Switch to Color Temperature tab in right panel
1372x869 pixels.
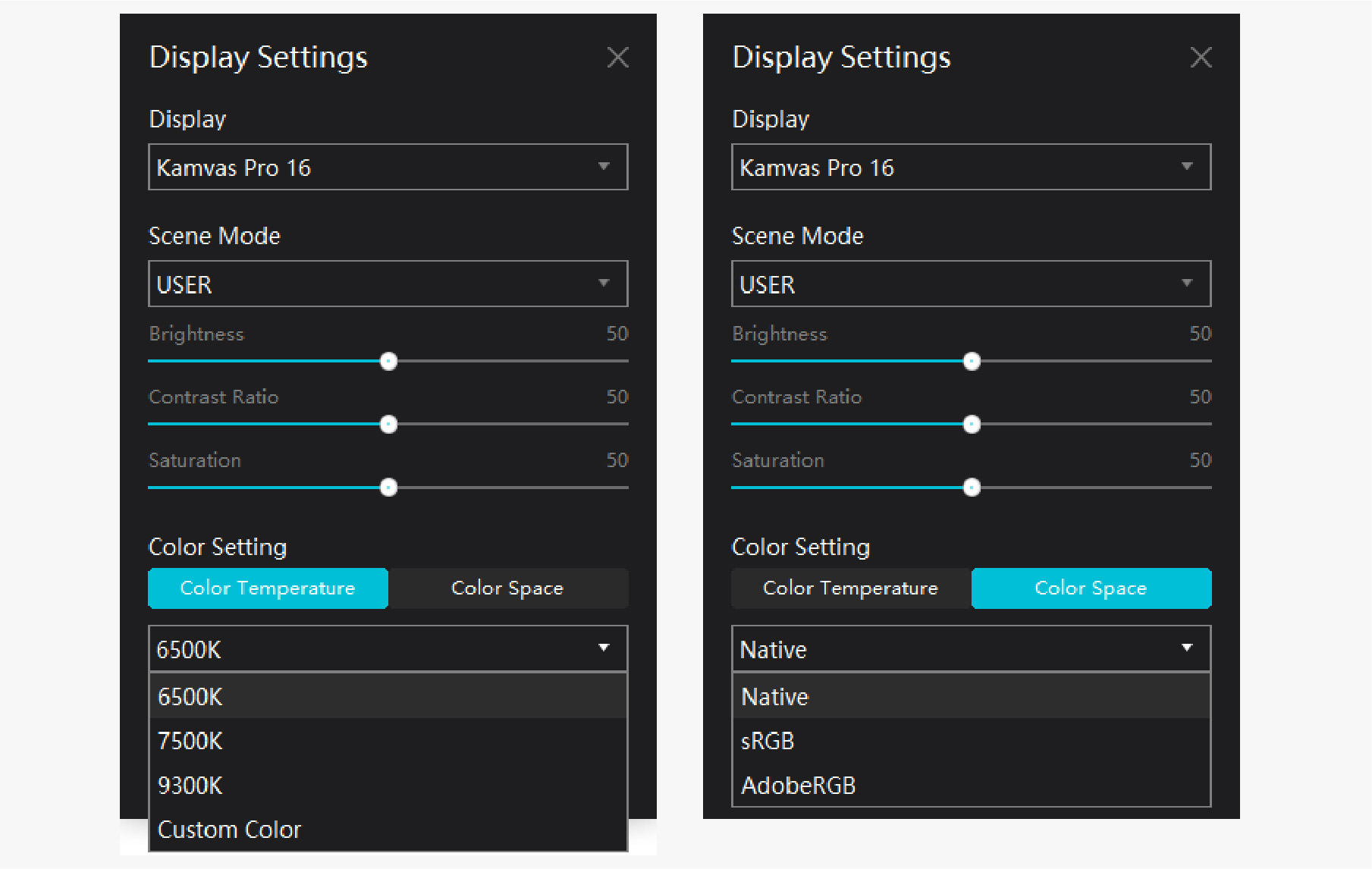[x=851, y=588]
